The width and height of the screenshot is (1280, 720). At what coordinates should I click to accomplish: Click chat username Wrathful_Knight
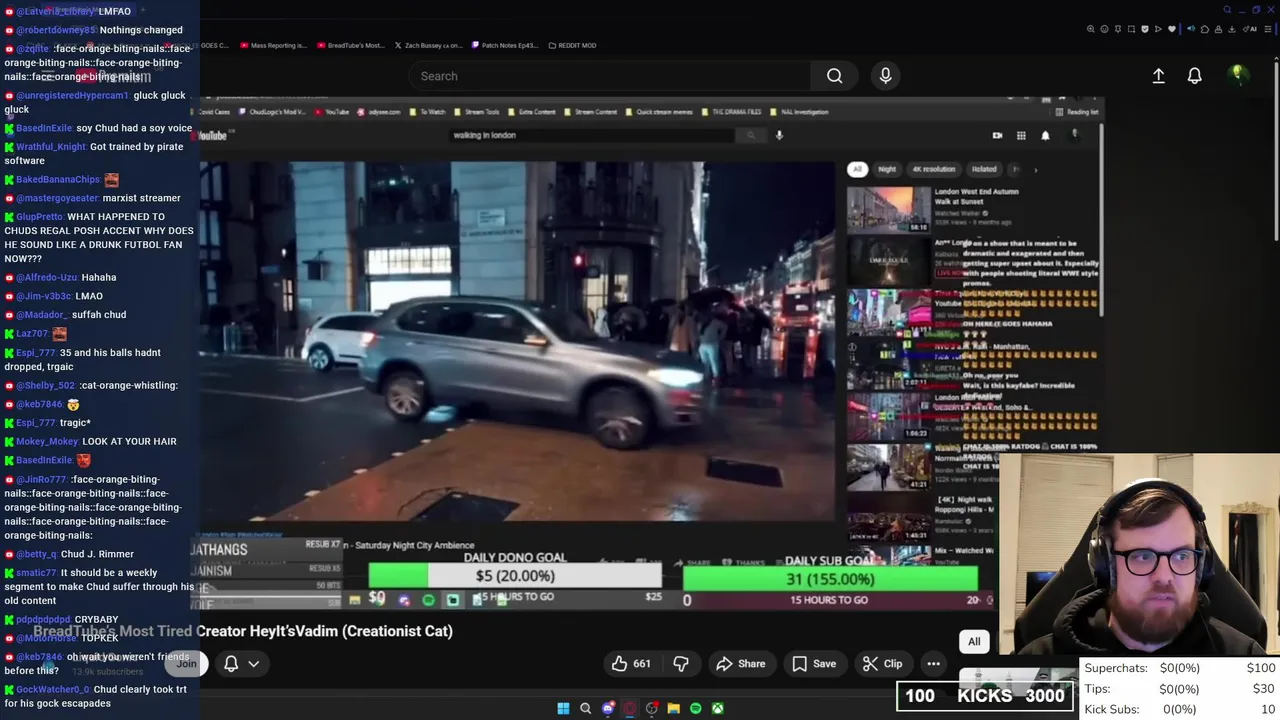[50, 147]
